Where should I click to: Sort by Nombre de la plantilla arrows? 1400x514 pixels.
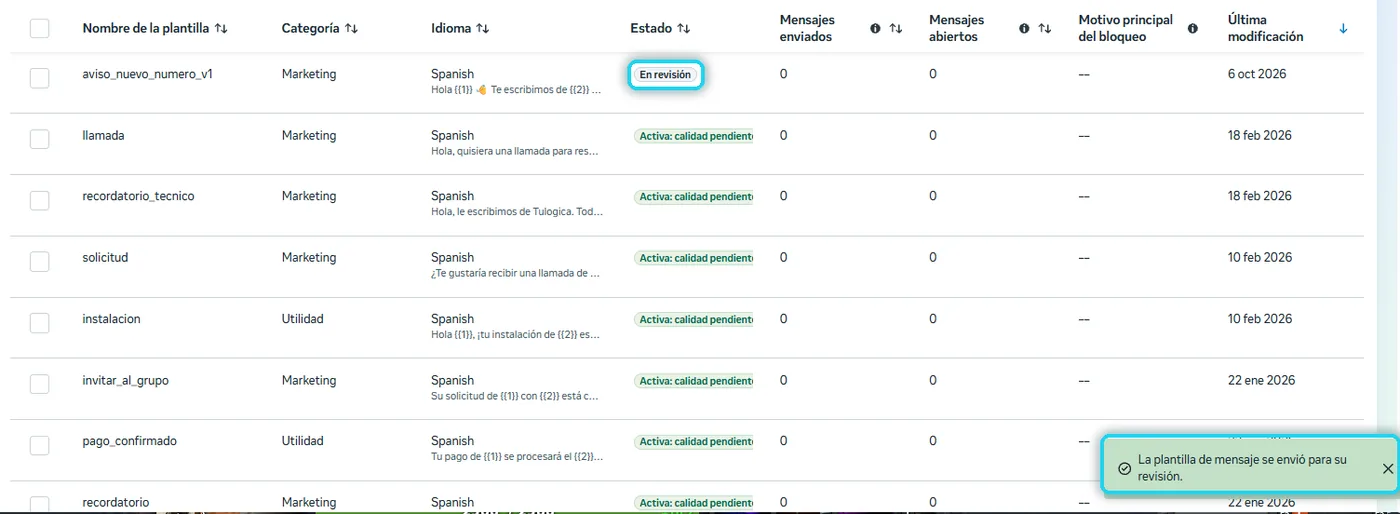coord(221,29)
